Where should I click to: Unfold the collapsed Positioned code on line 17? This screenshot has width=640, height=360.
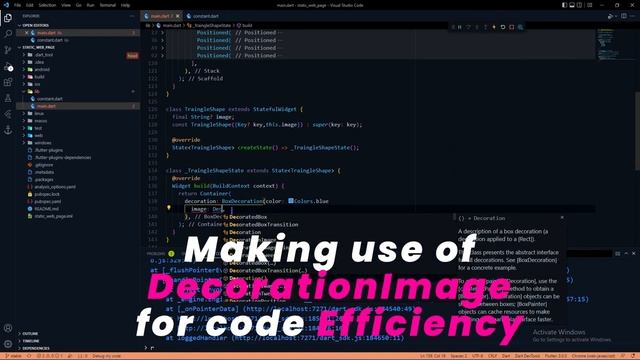162,32
